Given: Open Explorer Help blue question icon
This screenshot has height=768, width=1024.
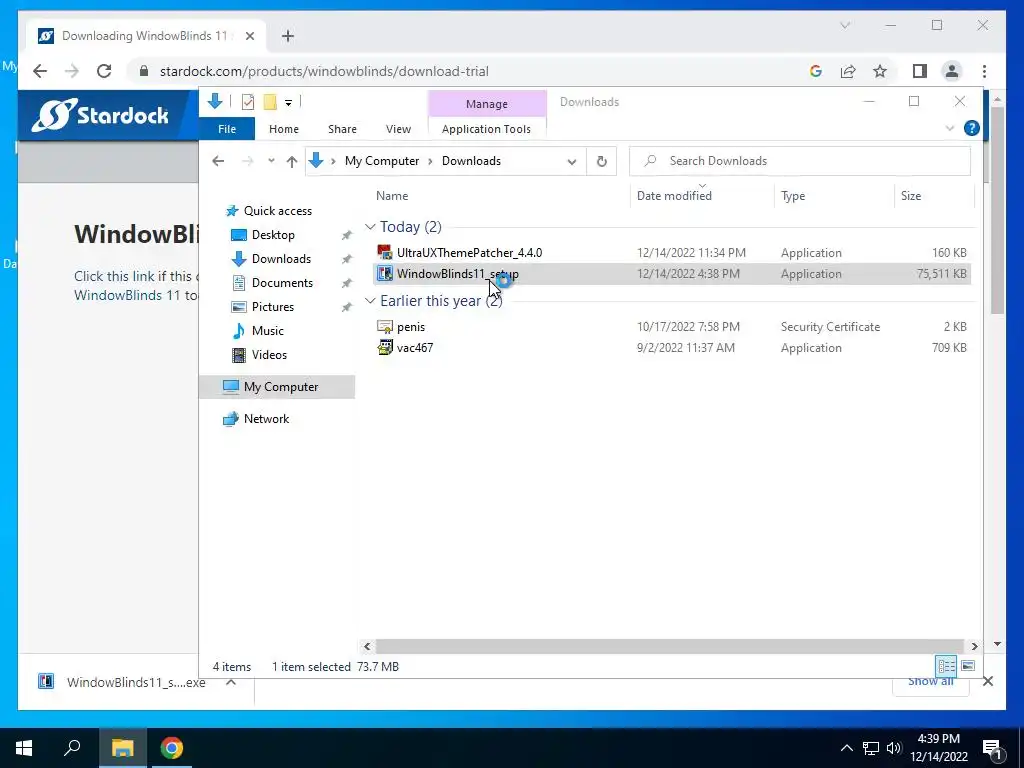Looking at the screenshot, I should [971, 128].
